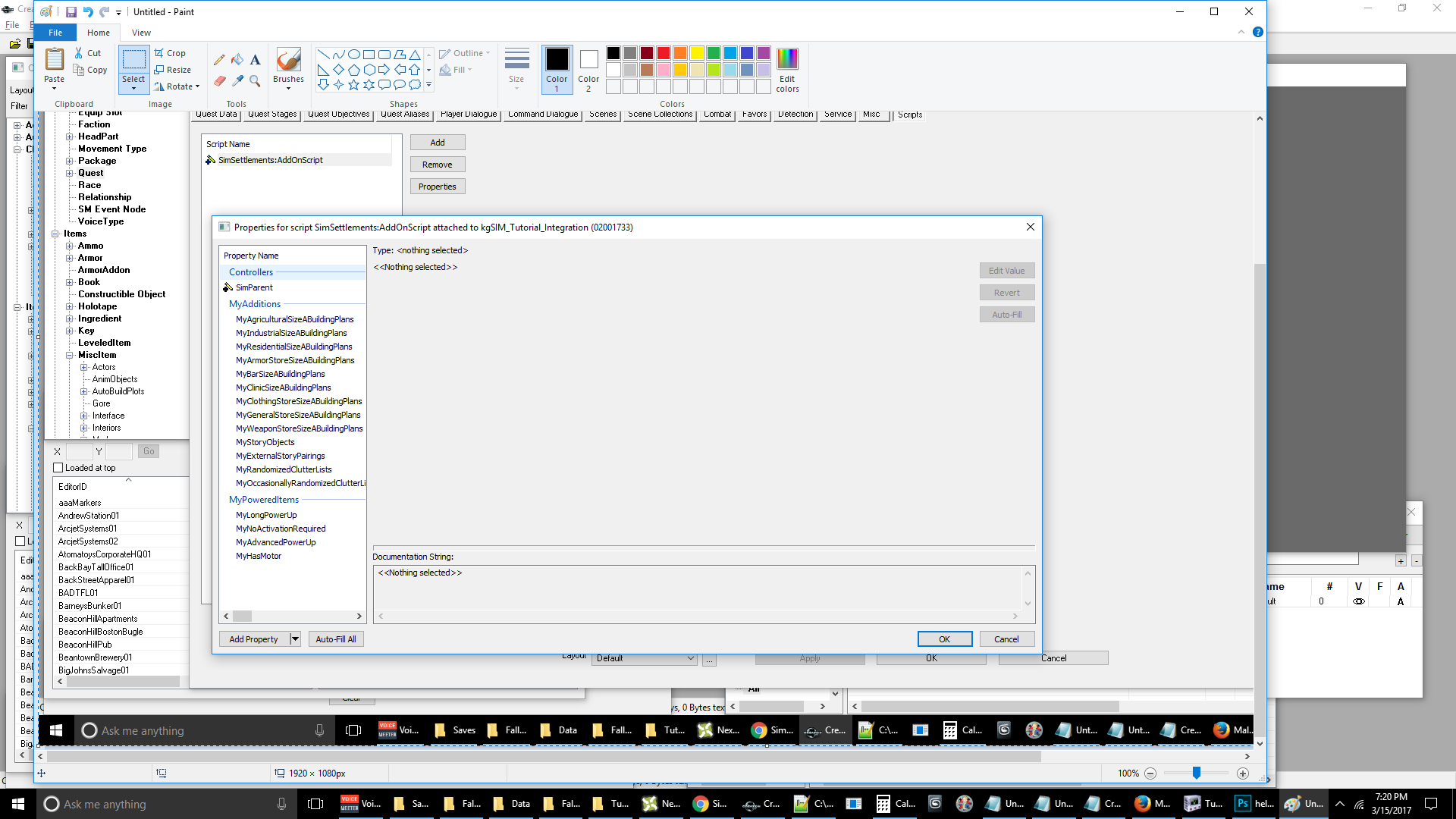Click the Copy button
The width and height of the screenshot is (1456, 819).
(90, 70)
